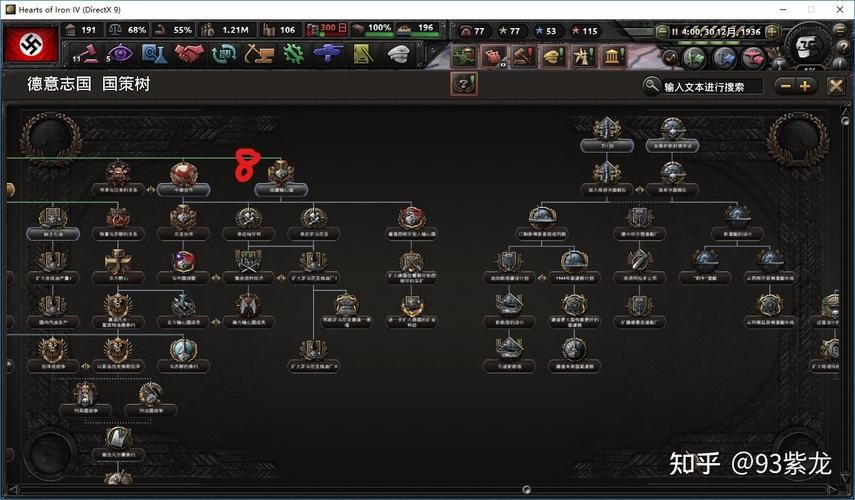The image size is (855, 500).
Task: Click the blue-arrow map mode button
Action: tap(724, 57)
